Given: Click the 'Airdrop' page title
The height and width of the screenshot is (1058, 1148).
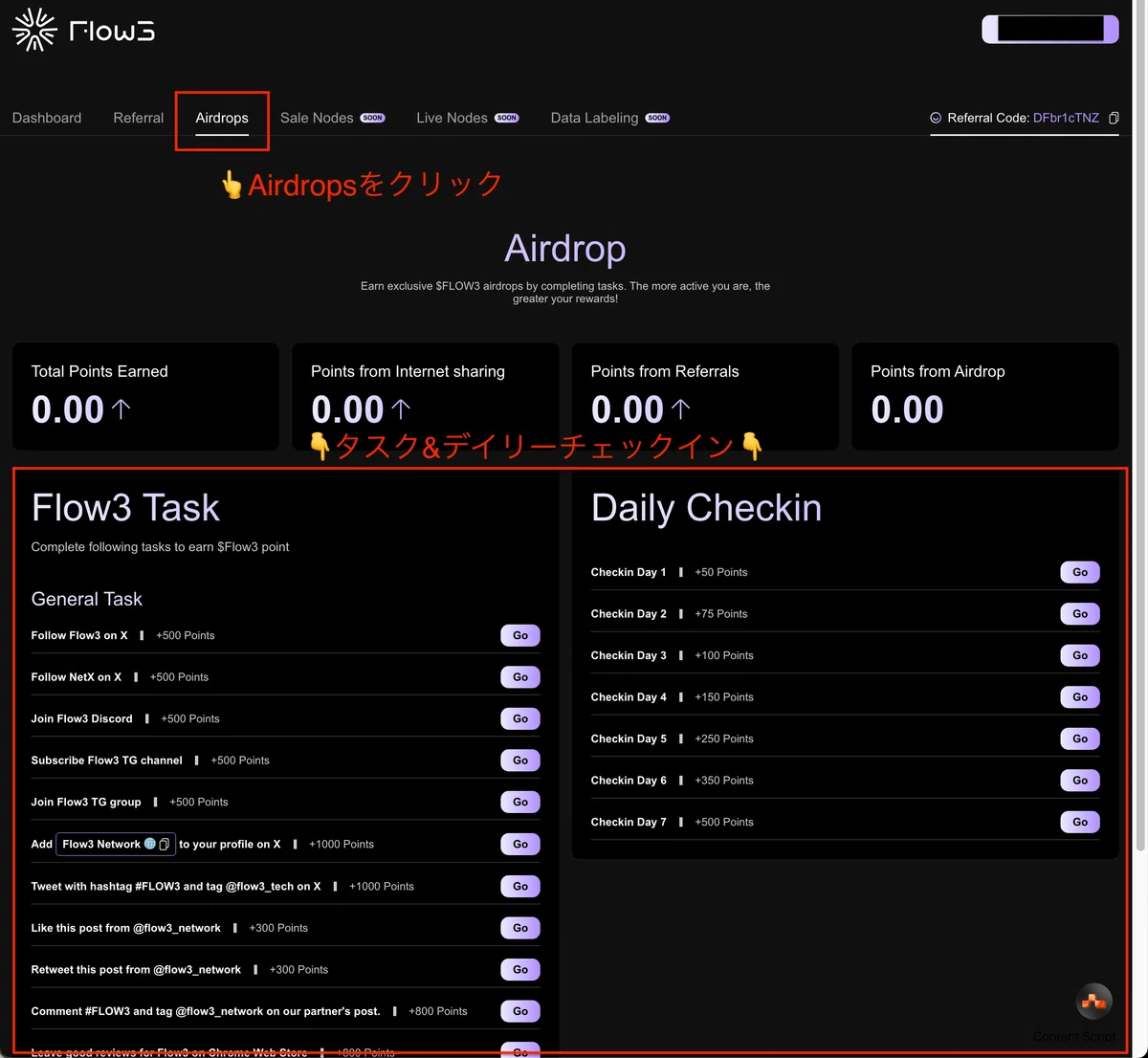Looking at the screenshot, I should tap(565, 249).
